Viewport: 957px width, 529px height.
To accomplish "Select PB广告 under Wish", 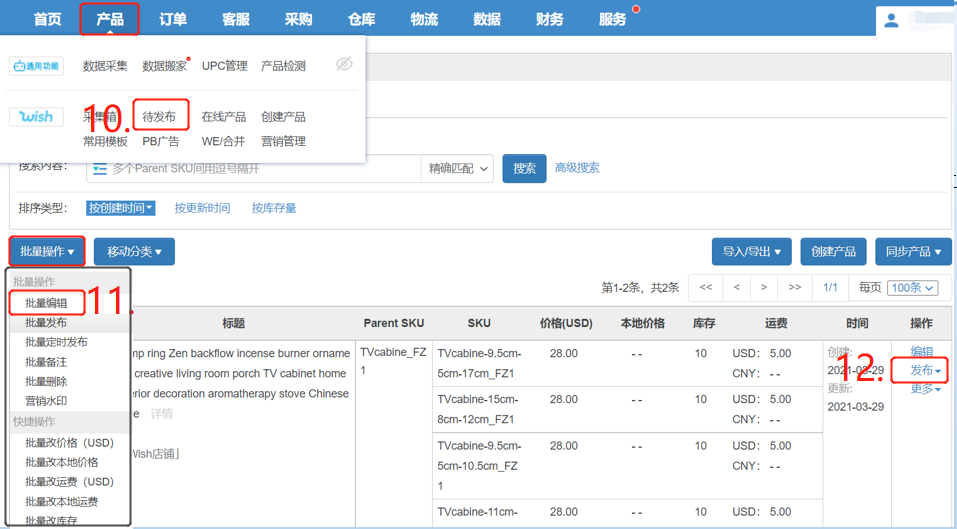I will (161, 142).
